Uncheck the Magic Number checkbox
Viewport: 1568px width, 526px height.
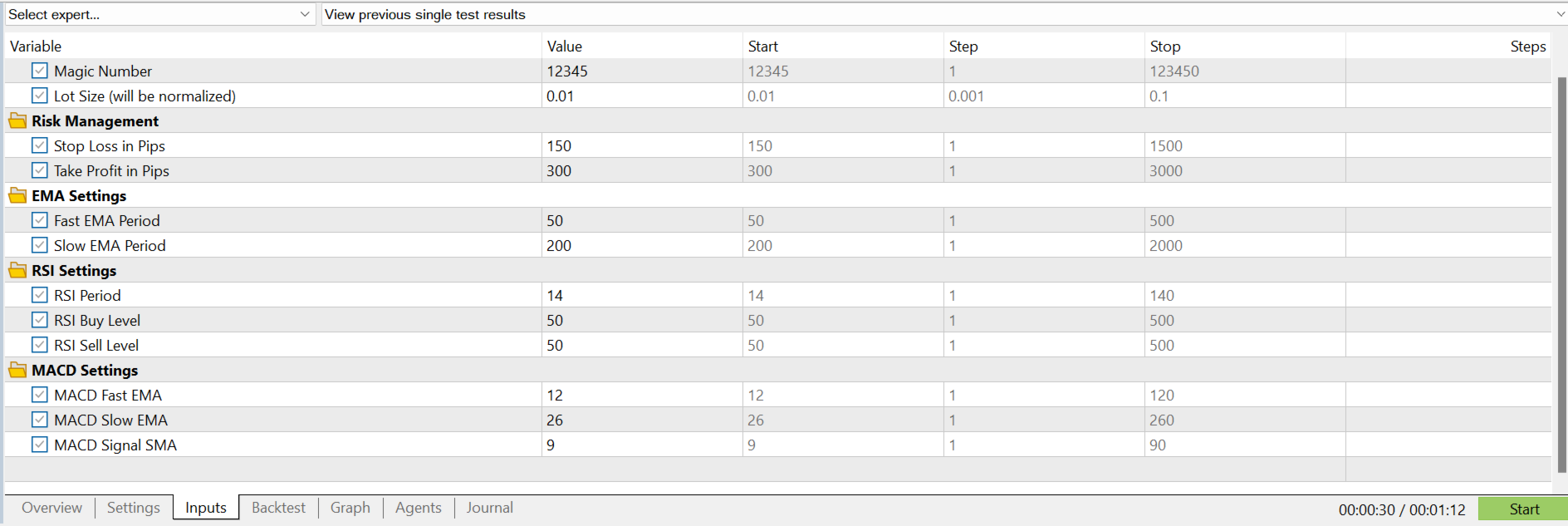(40, 71)
